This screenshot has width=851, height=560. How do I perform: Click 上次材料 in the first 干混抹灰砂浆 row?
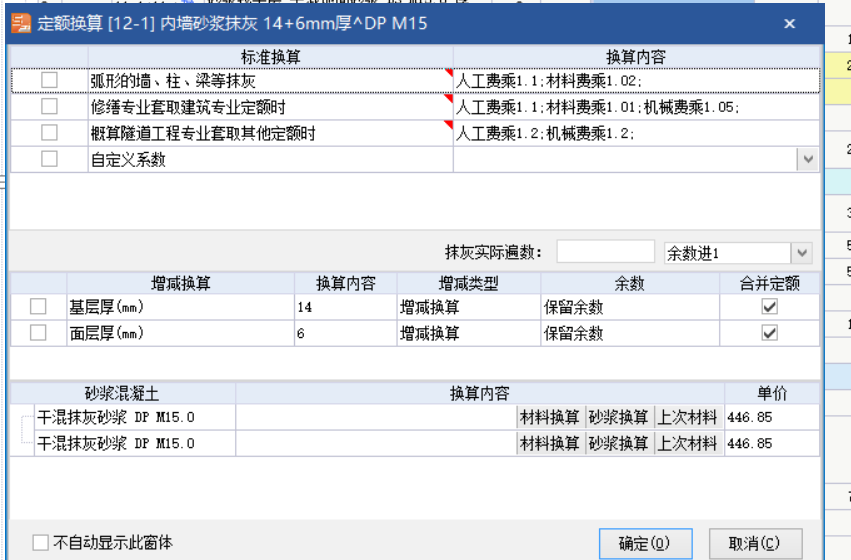[688, 417]
